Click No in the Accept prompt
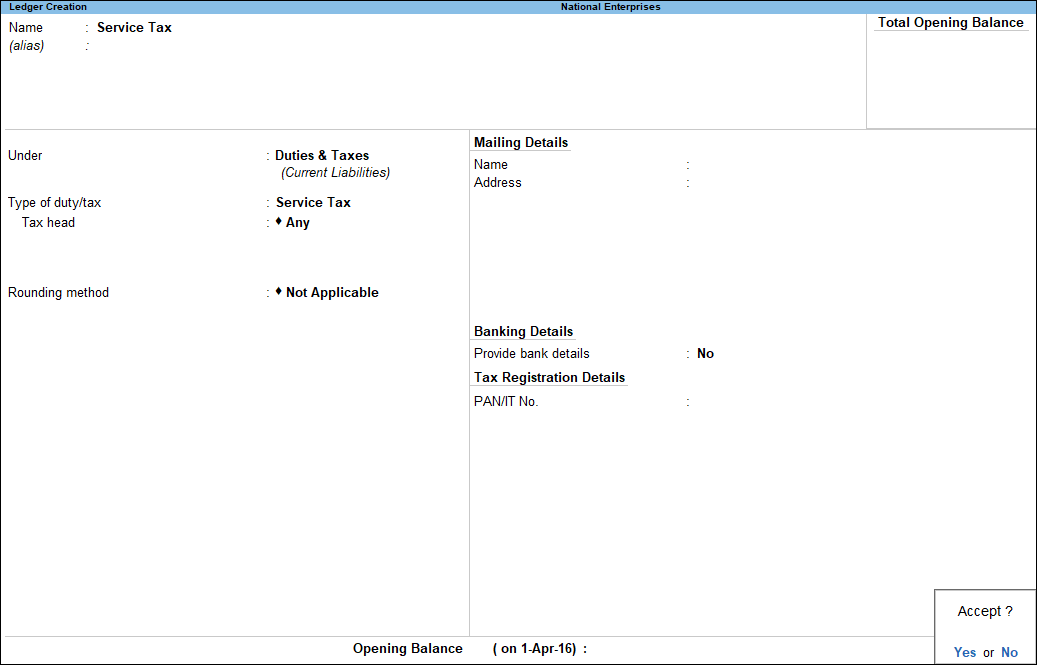The height and width of the screenshot is (665, 1037). click(x=1009, y=652)
